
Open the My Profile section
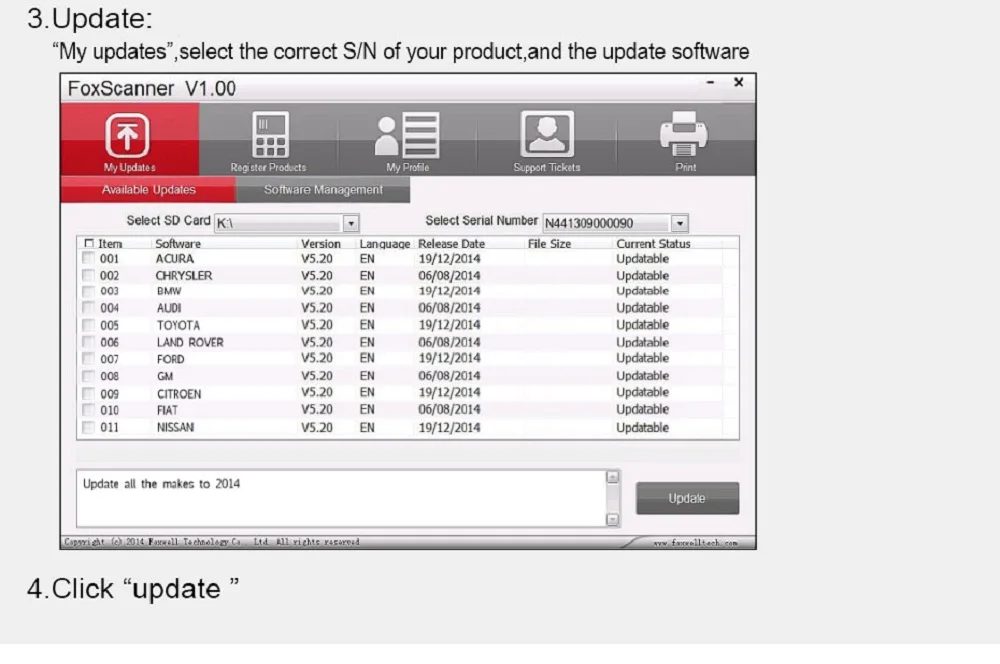coord(408,140)
